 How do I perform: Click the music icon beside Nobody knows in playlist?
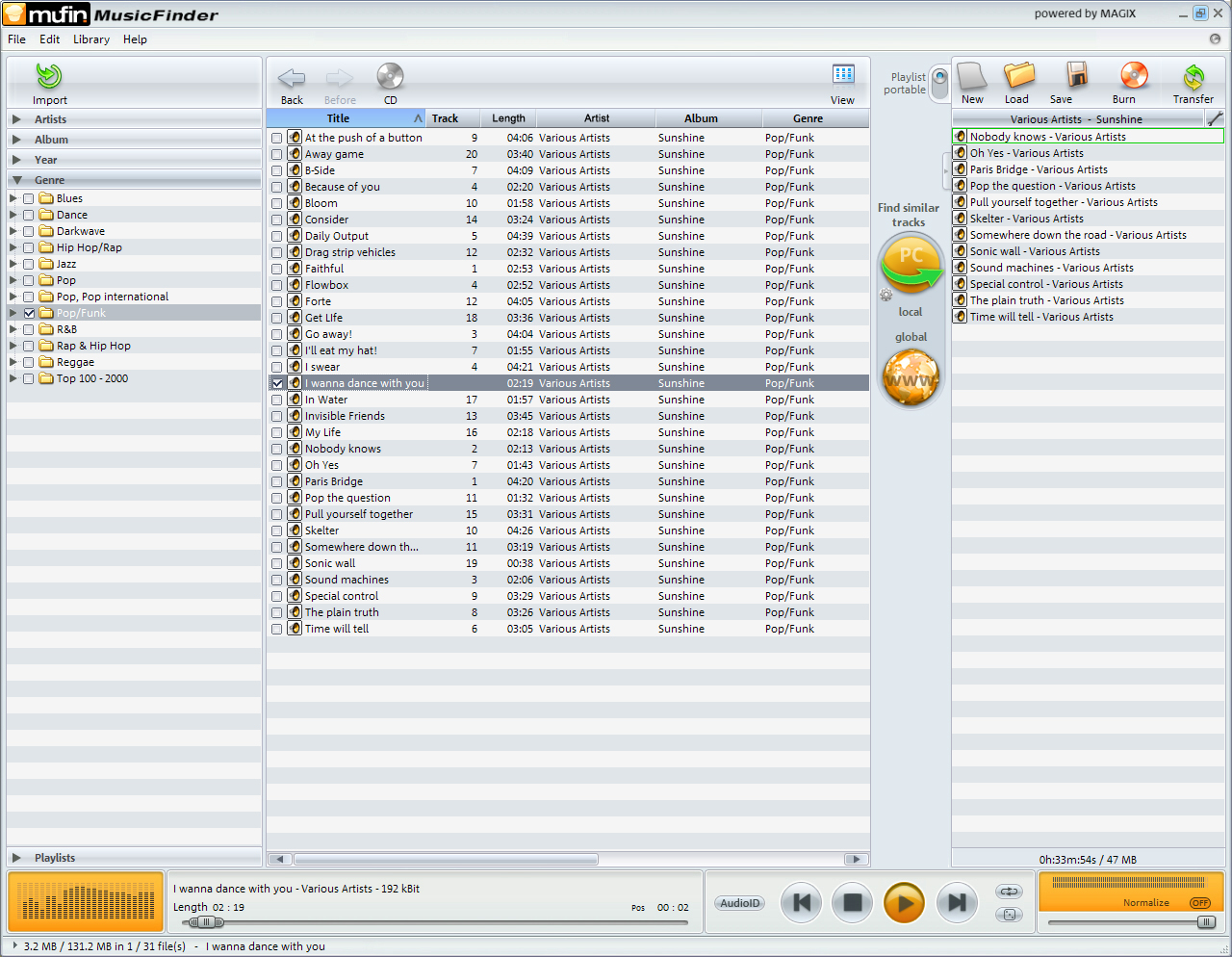(x=960, y=137)
